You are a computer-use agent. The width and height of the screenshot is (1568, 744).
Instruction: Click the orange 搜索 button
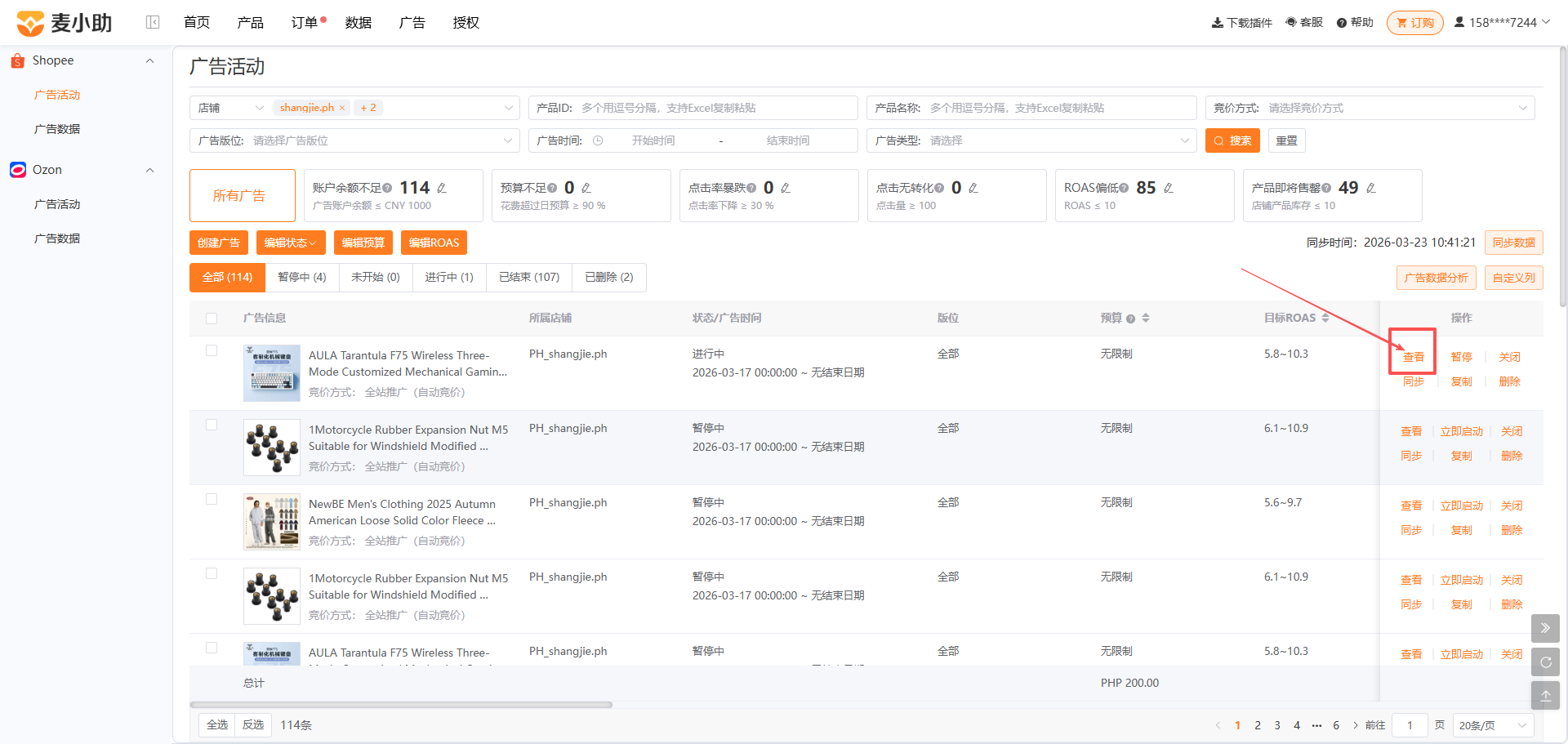click(1232, 140)
